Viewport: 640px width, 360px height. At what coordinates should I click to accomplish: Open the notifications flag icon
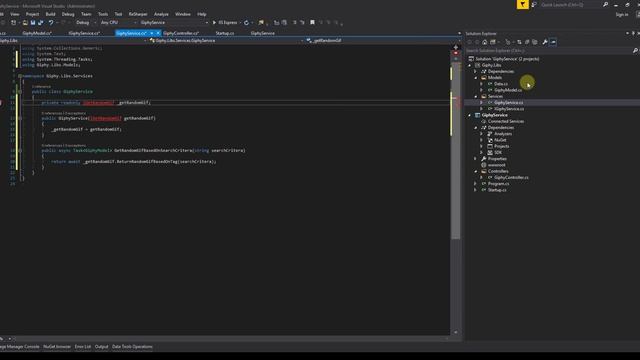(522, 4)
